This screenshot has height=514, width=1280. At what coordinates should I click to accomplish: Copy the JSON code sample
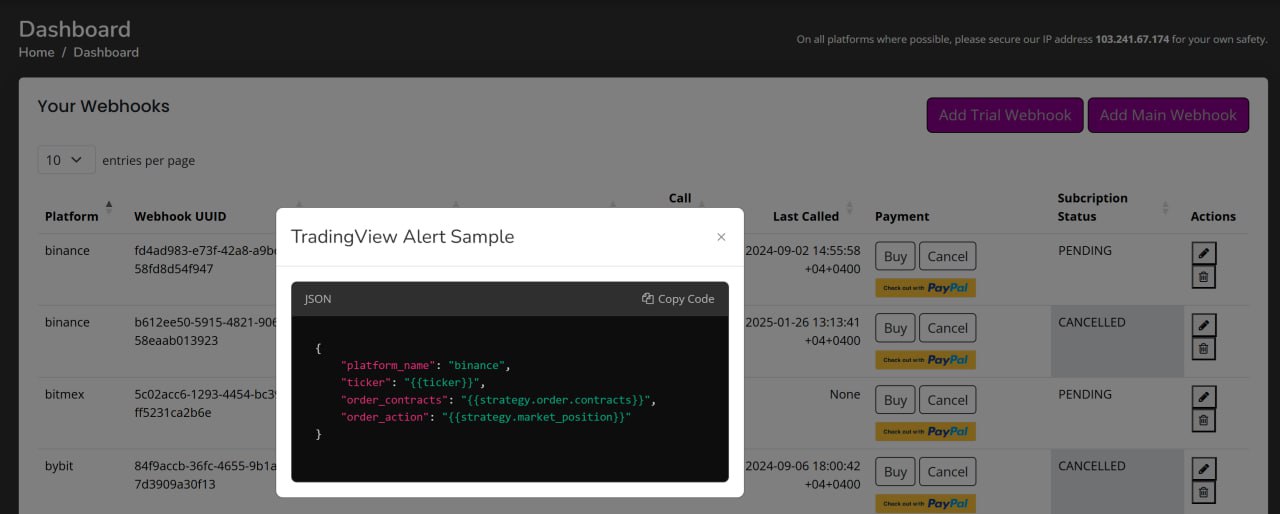[678, 298]
